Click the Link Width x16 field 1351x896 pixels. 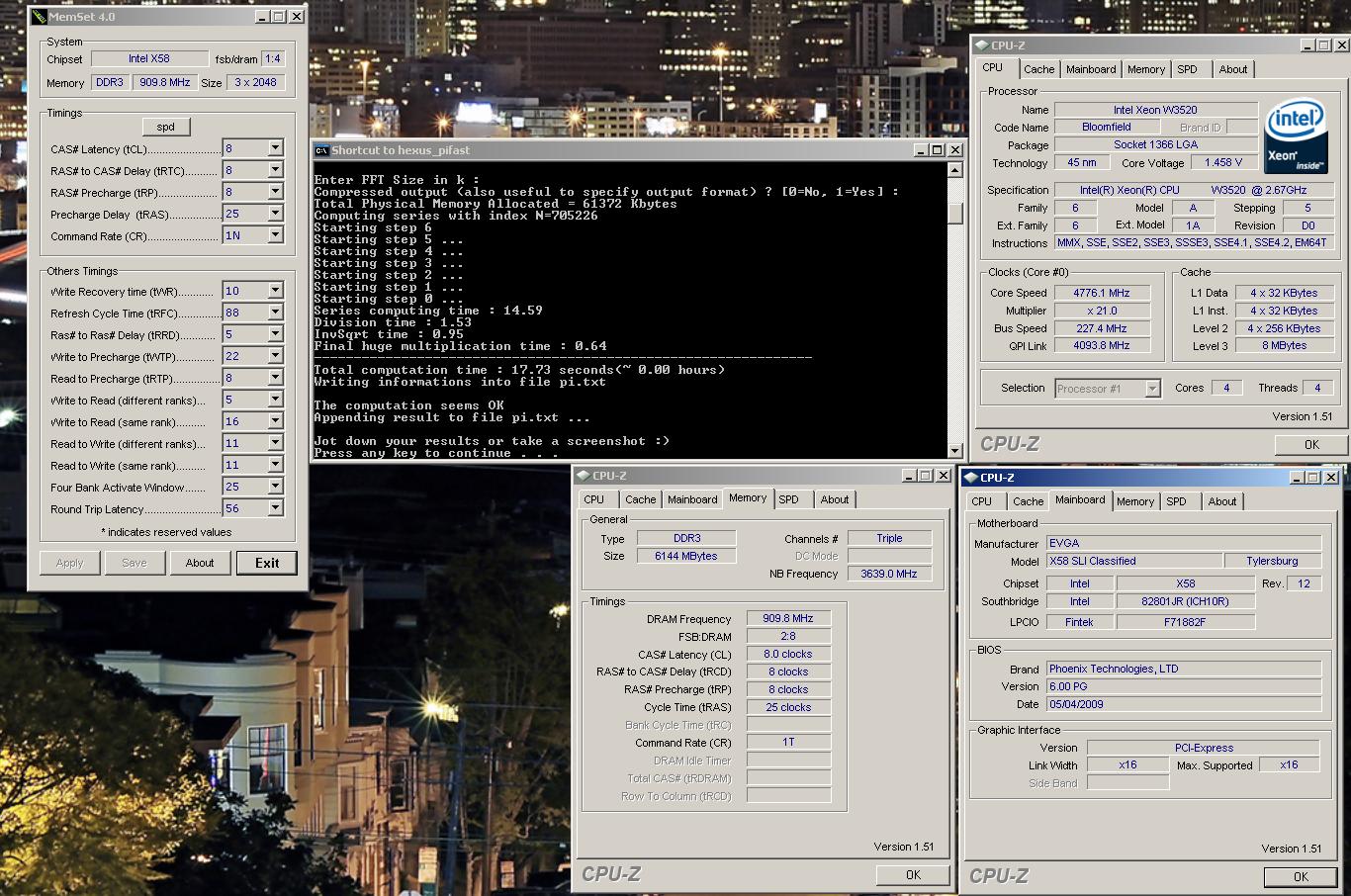point(1127,764)
